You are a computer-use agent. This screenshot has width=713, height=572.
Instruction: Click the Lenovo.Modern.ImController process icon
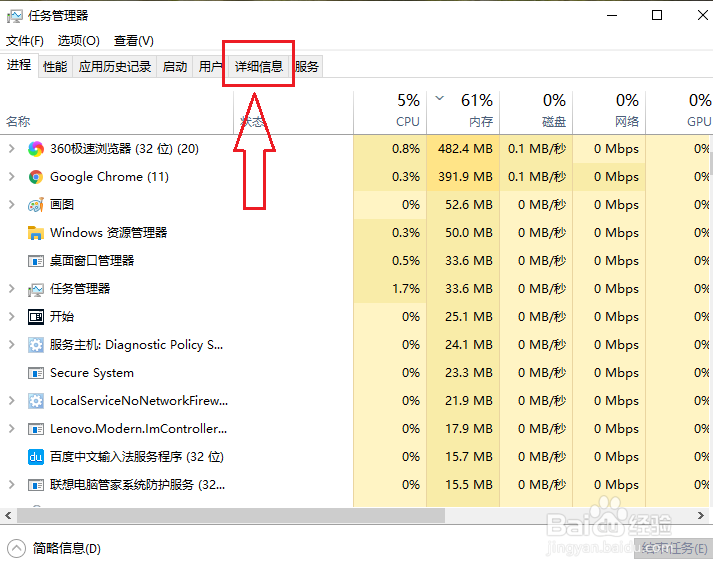pyautogui.click(x=36, y=429)
